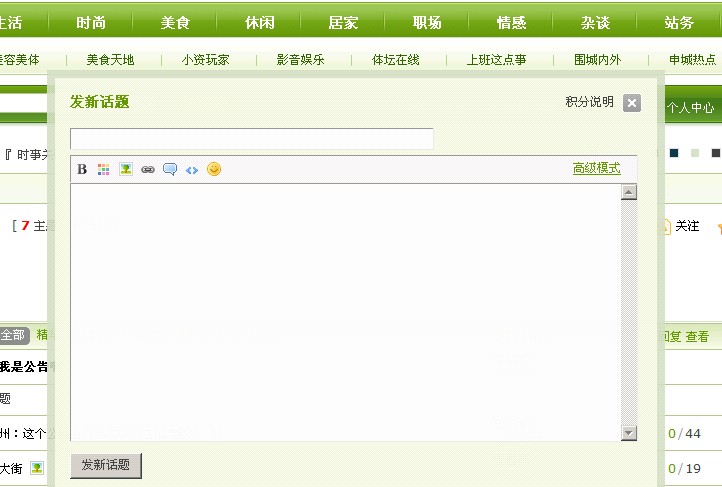This screenshot has height=487, width=722.
Task: Open the 美食 navigation tab
Action: pyautogui.click(x=175, y=23)
